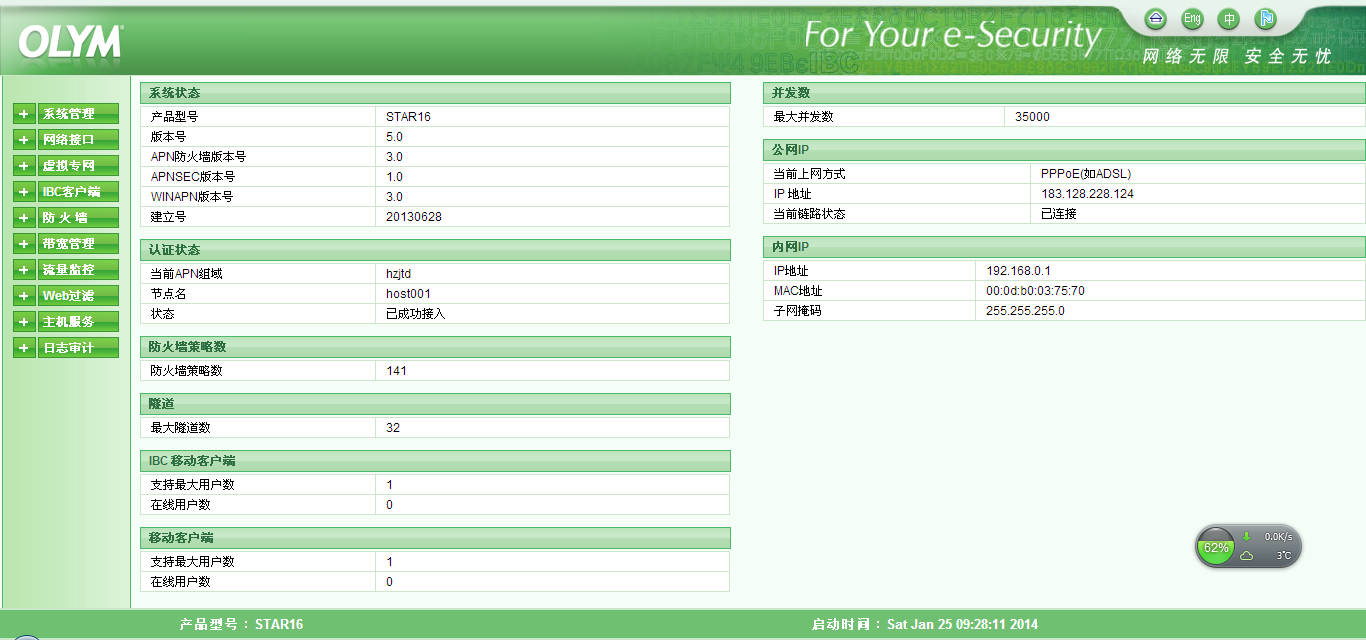Image resolution: width=1366 pixels, height=640 pixels.
Task: Click the home icon in the header
Action: (1157, 19)
